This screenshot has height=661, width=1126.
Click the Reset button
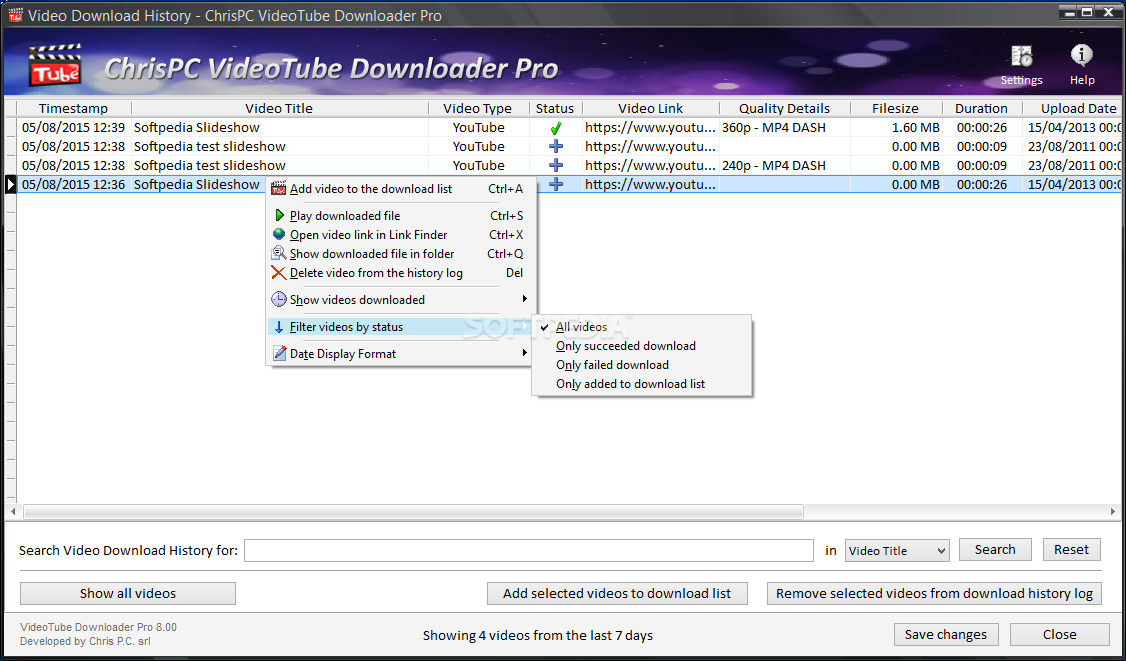coord(1071,550)
